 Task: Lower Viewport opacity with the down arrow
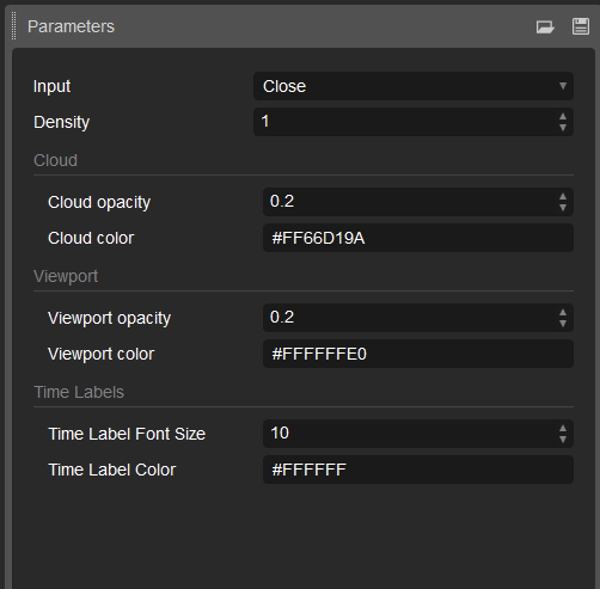(563, 324)
